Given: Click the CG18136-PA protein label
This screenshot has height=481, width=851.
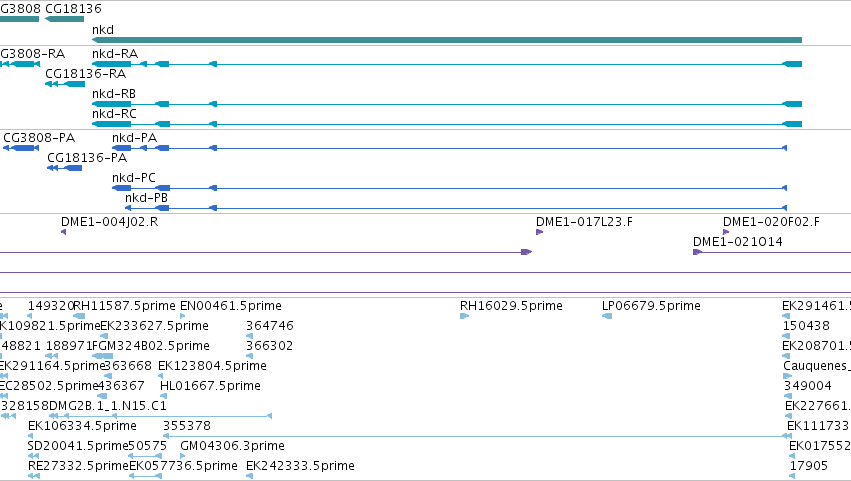Looking at the screenshot, I should (87, 158).
